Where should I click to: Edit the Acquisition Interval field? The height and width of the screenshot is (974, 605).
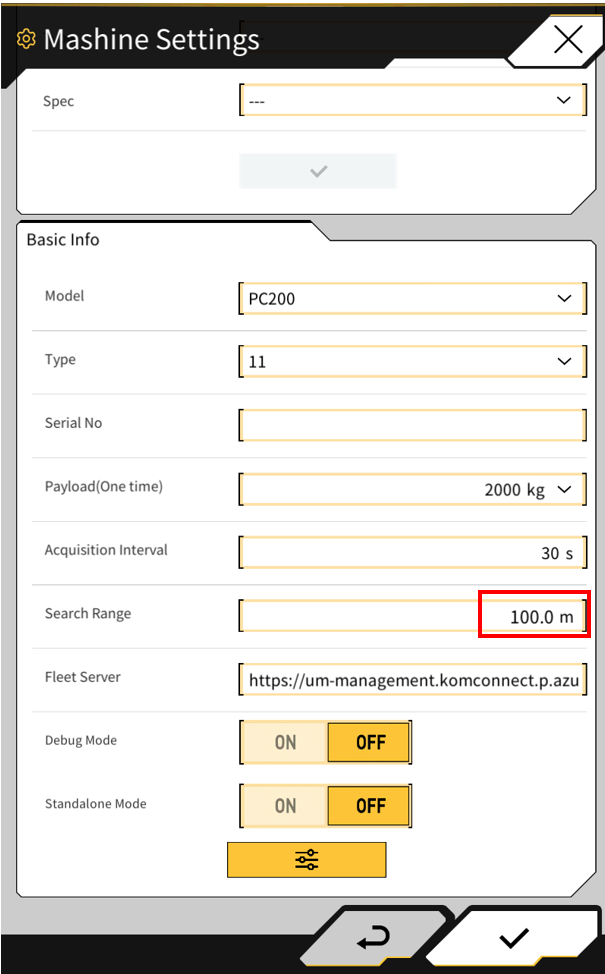tap(412, 552)
